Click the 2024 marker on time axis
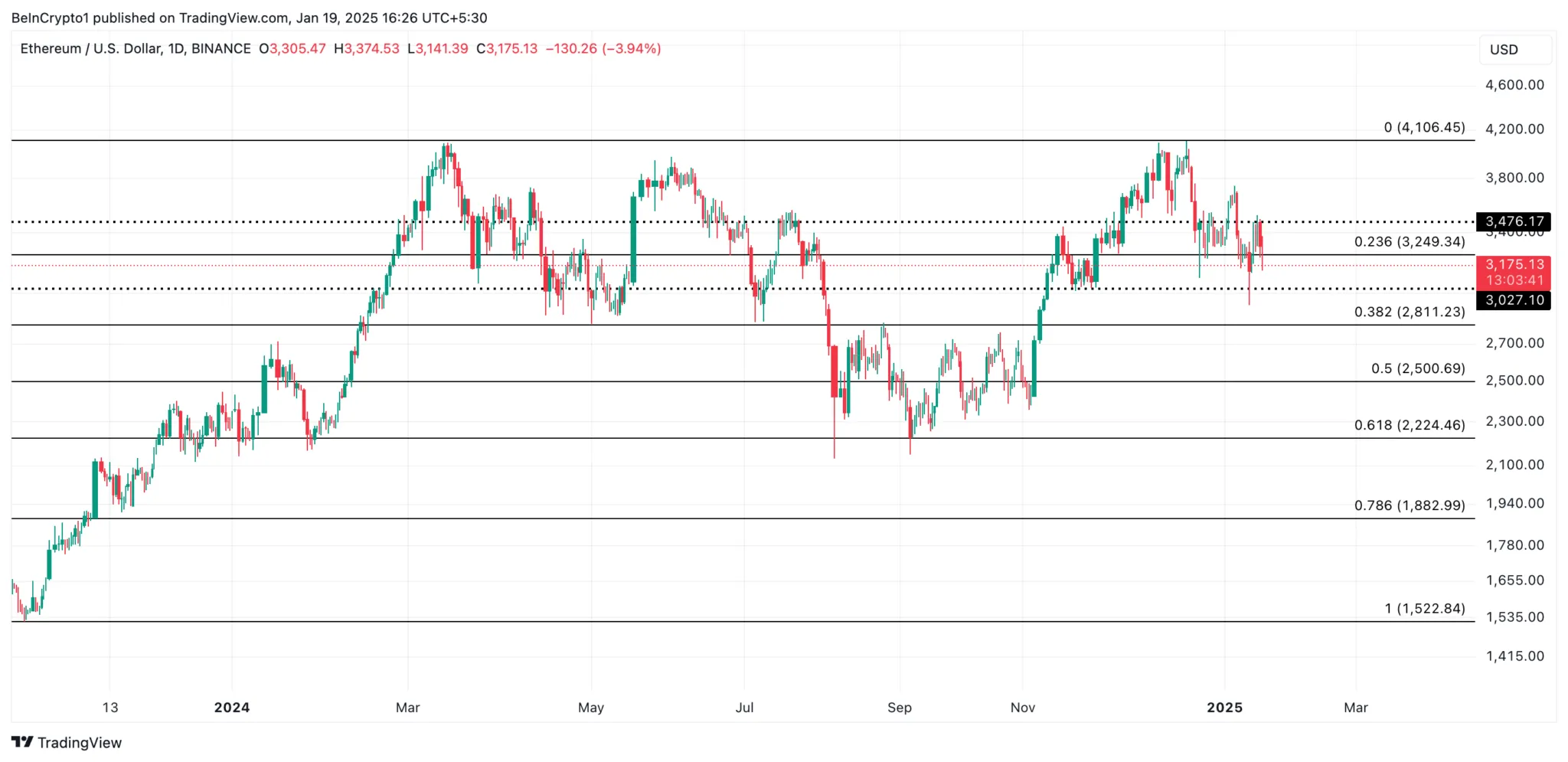Viewport: 1568px width, 762px height. pyautogui.click(x=232, y=708)
